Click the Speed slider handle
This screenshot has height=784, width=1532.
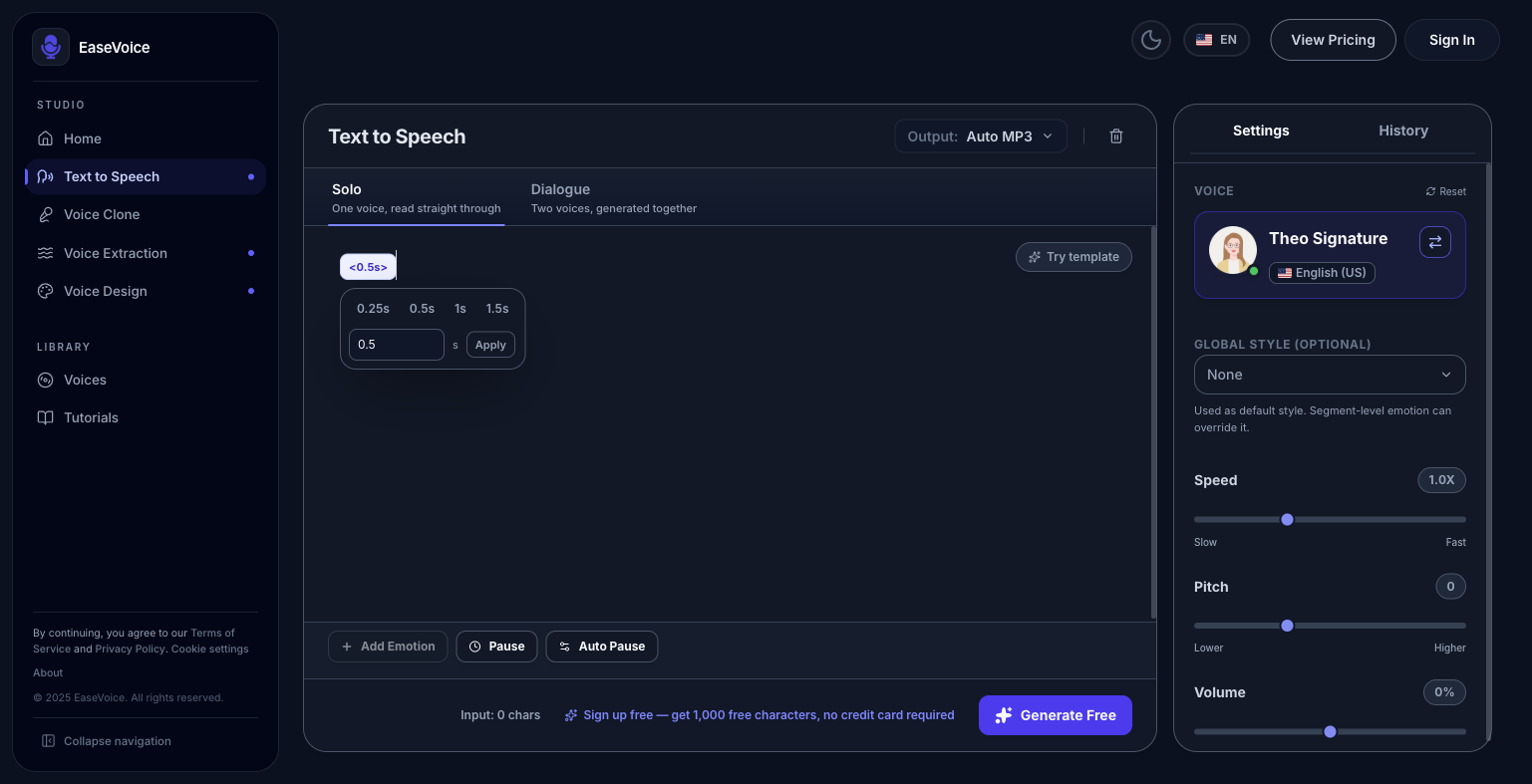pos(1287,519)
